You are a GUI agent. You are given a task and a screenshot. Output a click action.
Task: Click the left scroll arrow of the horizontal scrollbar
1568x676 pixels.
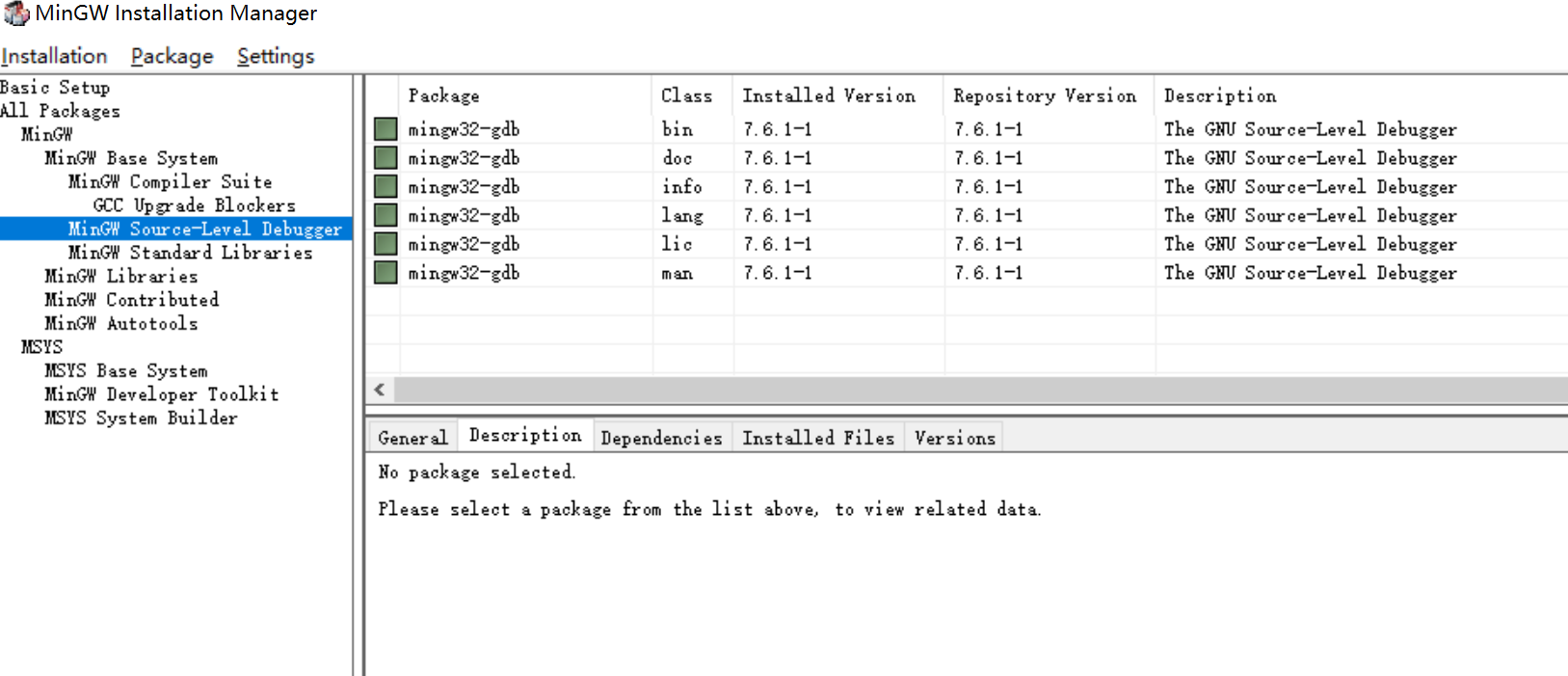click(378, 390)
